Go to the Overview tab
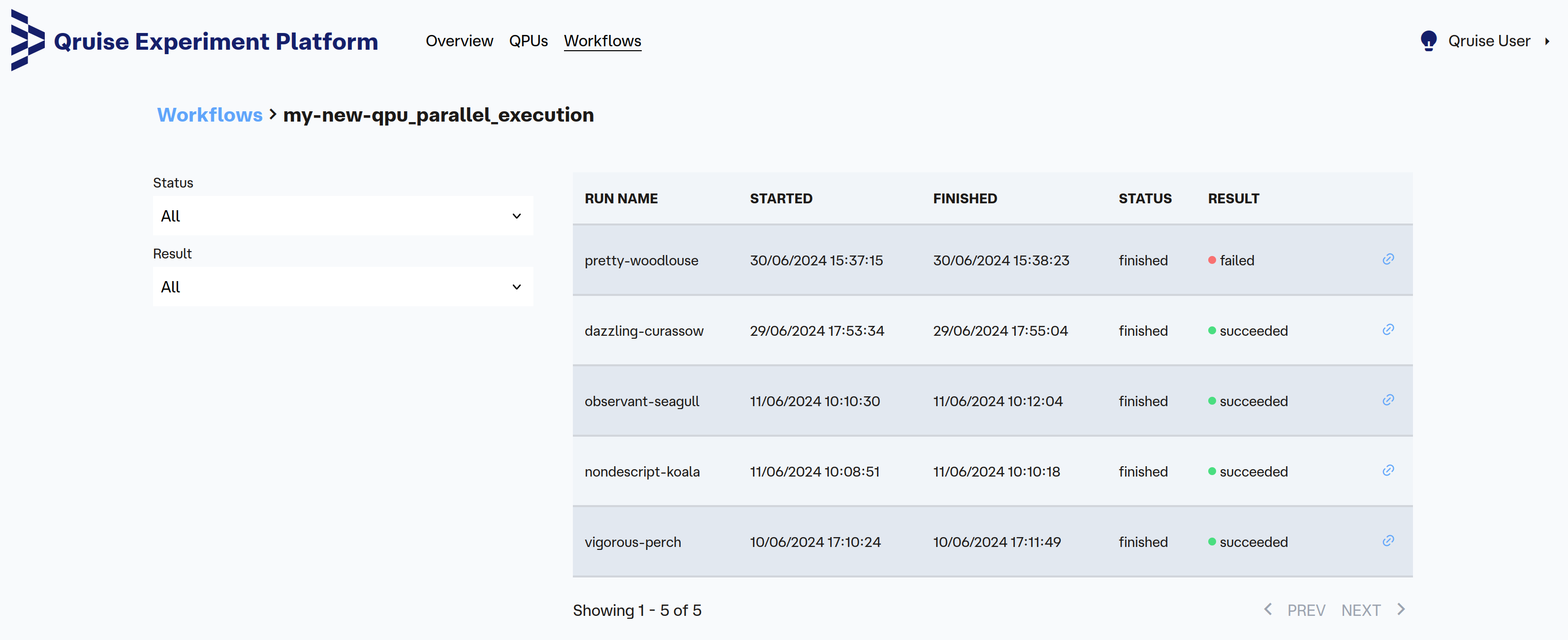Viewport: 1568px width, 640px height. click(x=459, y=41)
